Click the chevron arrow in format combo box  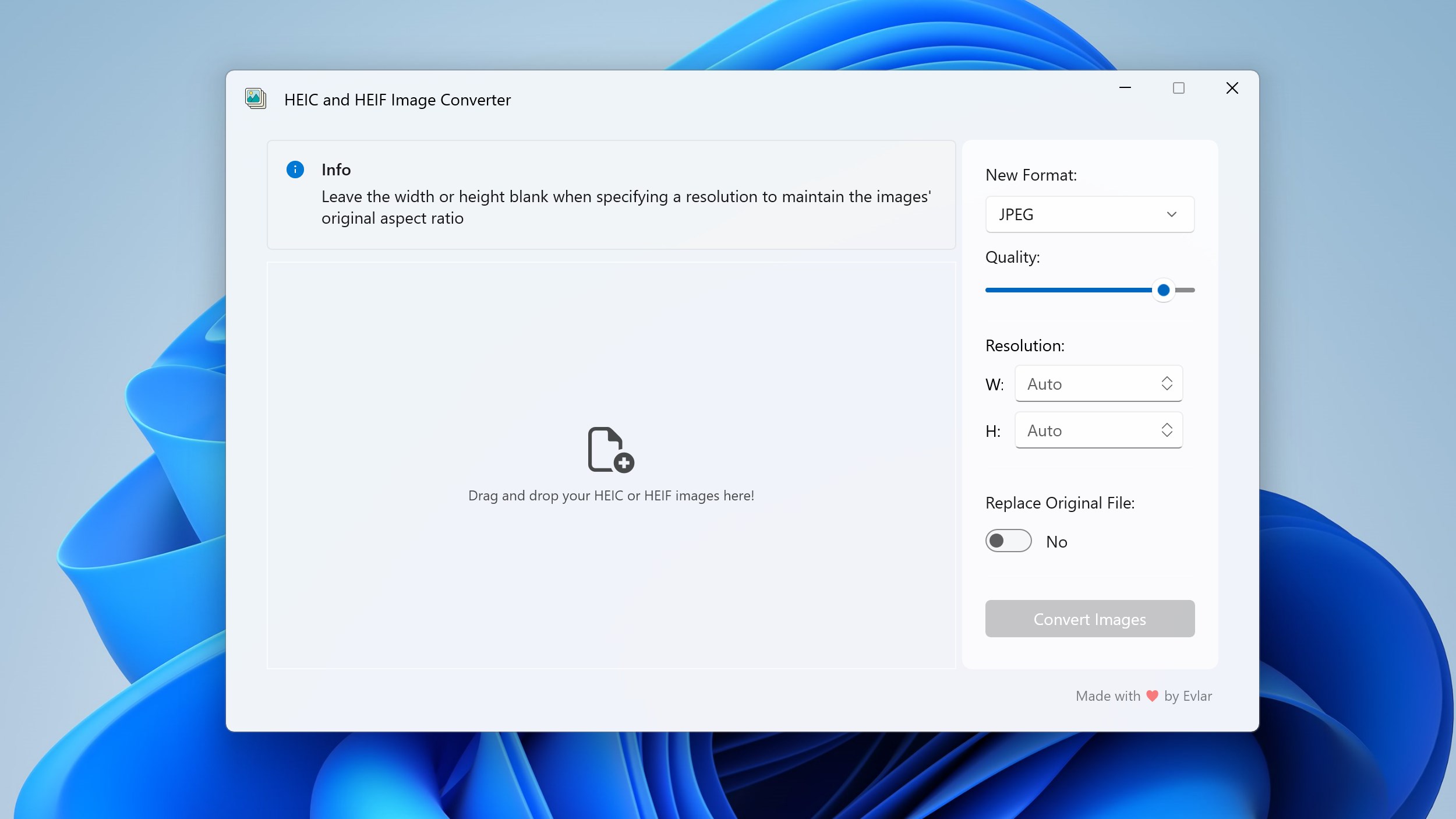1172,214
